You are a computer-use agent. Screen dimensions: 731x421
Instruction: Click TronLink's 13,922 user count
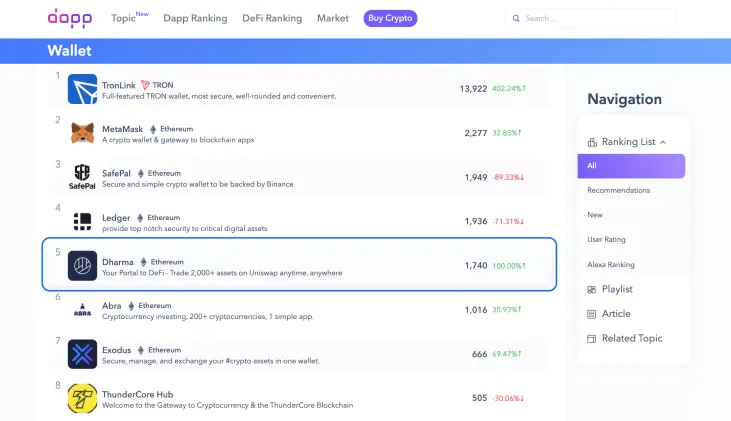coord(473,89)
